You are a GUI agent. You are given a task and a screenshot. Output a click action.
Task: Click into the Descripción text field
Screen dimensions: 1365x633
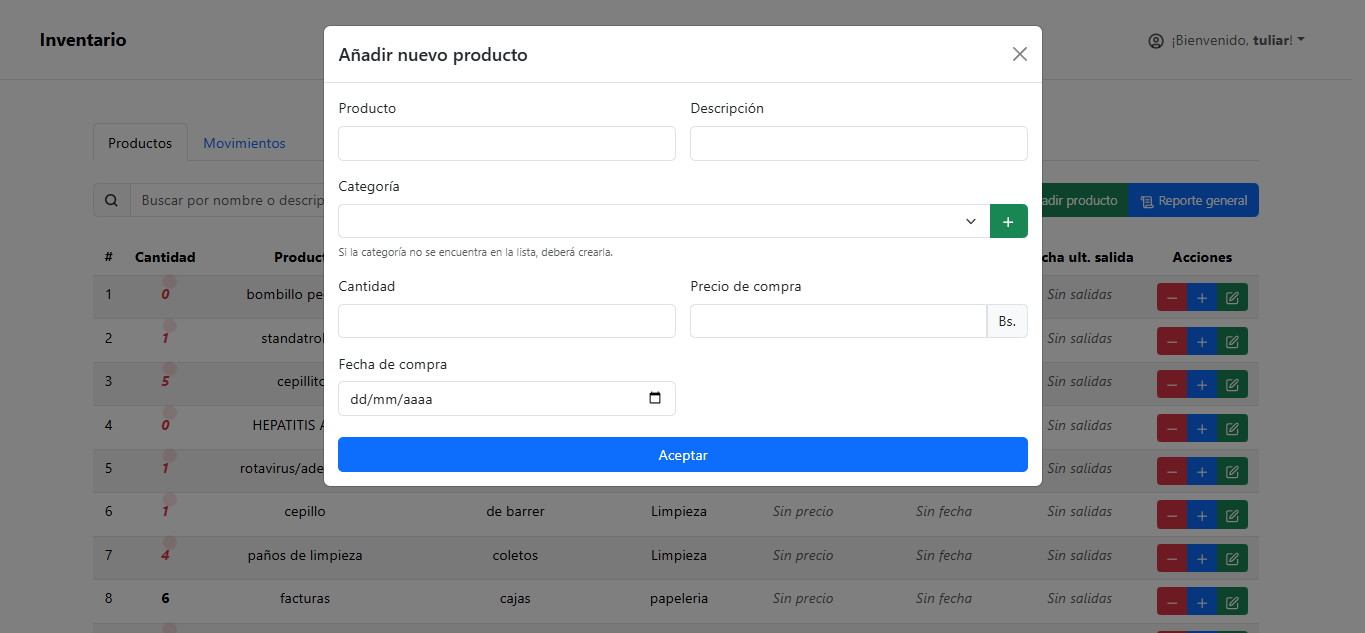(x=858, y=143)
